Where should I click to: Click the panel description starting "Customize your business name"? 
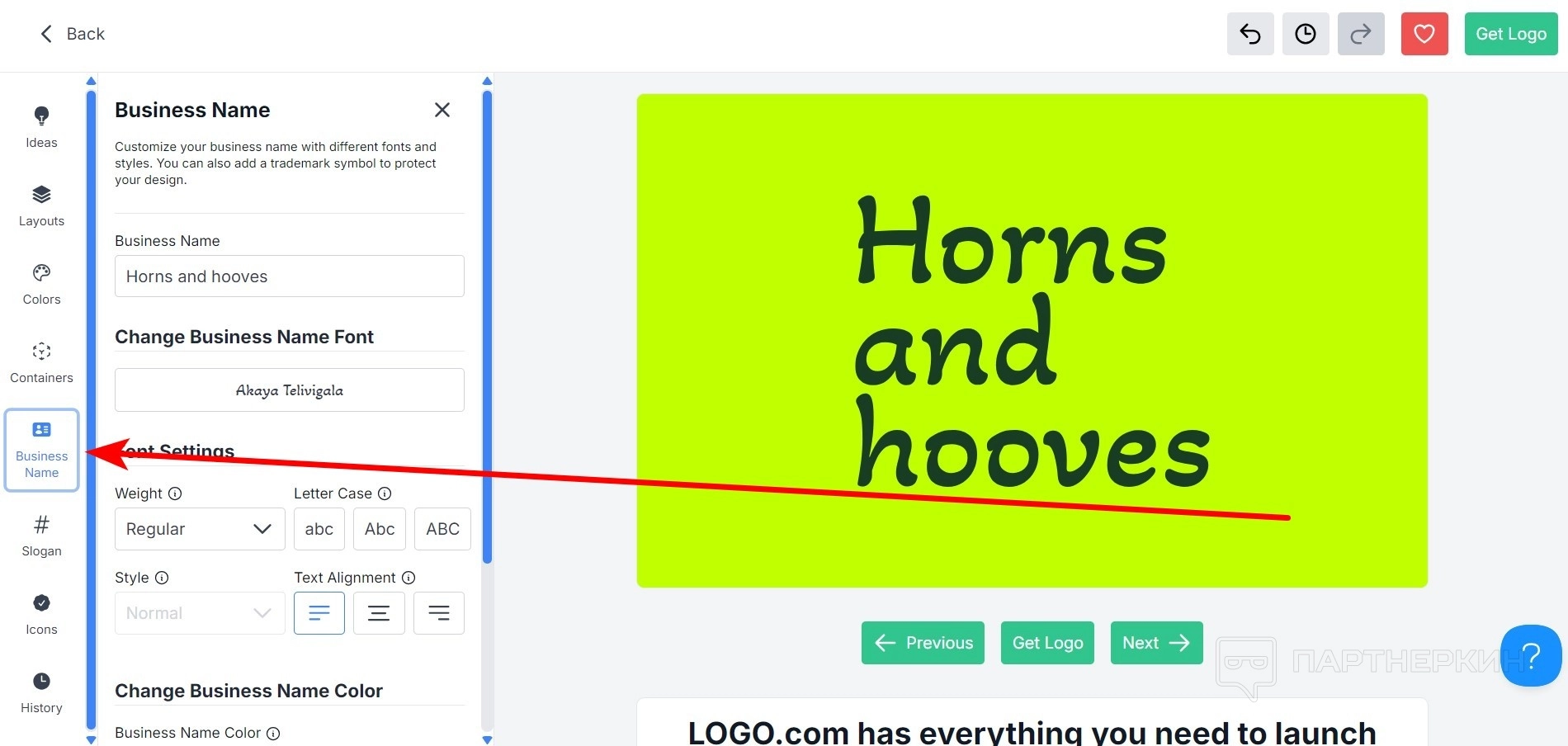point(276,163)
